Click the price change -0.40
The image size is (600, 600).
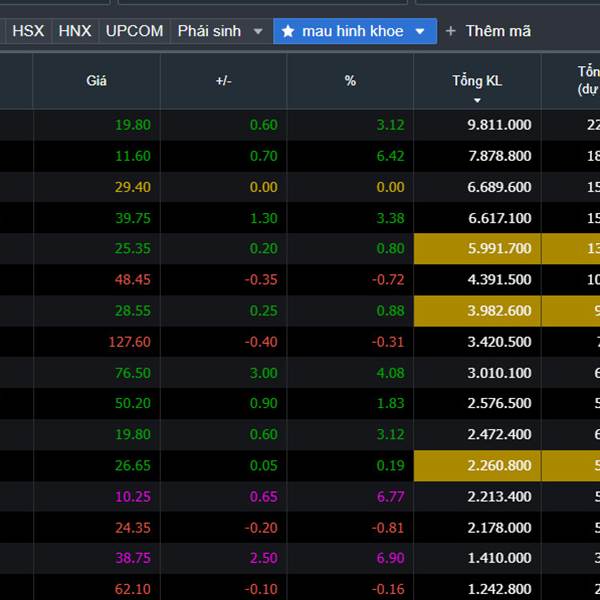click(261, 342)
